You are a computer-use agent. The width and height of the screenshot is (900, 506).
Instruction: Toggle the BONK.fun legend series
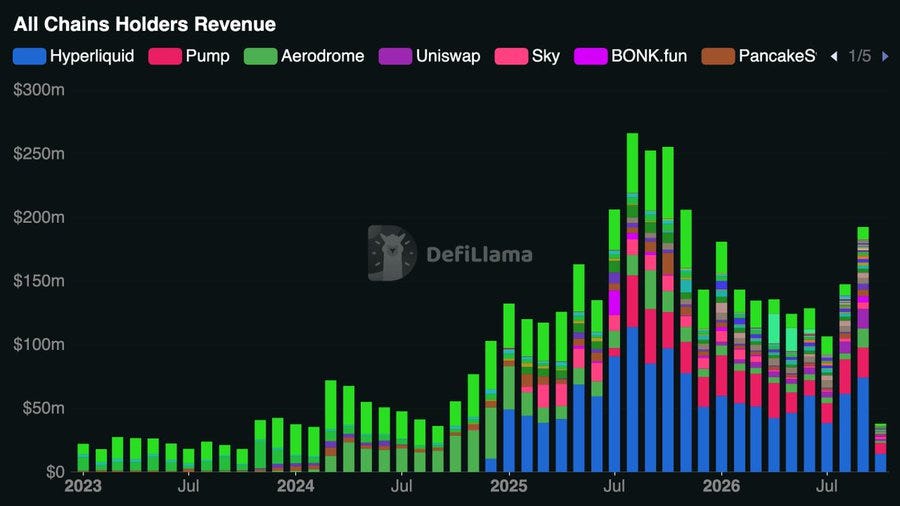(631, 56)
